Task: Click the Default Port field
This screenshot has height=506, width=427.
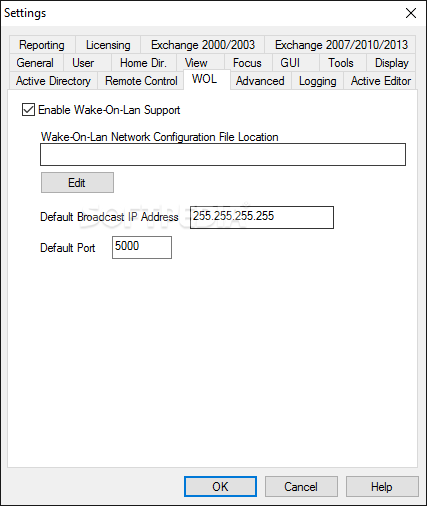Action: (x=142, y=247)
